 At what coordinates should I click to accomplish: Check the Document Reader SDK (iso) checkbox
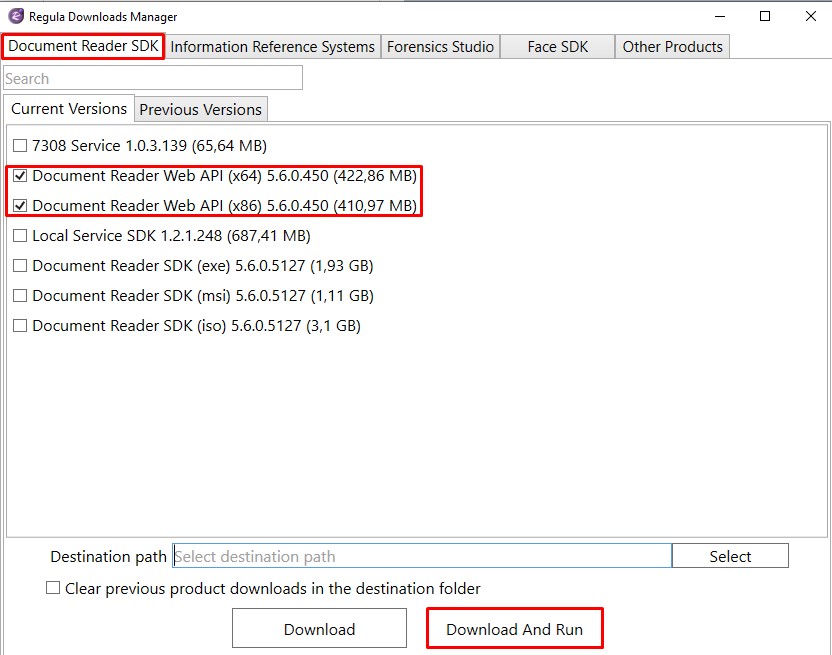click(x=20, y=325)
